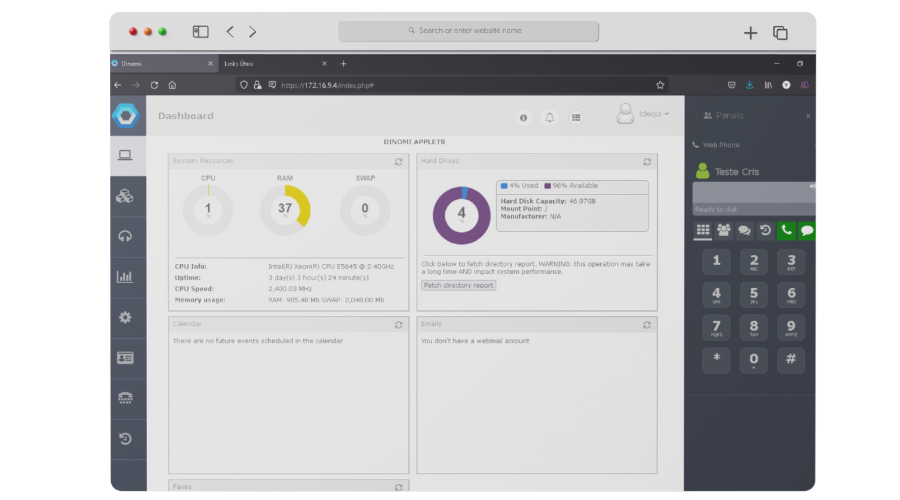Dial digit 0 on the keypad

[x=754, y=360]
